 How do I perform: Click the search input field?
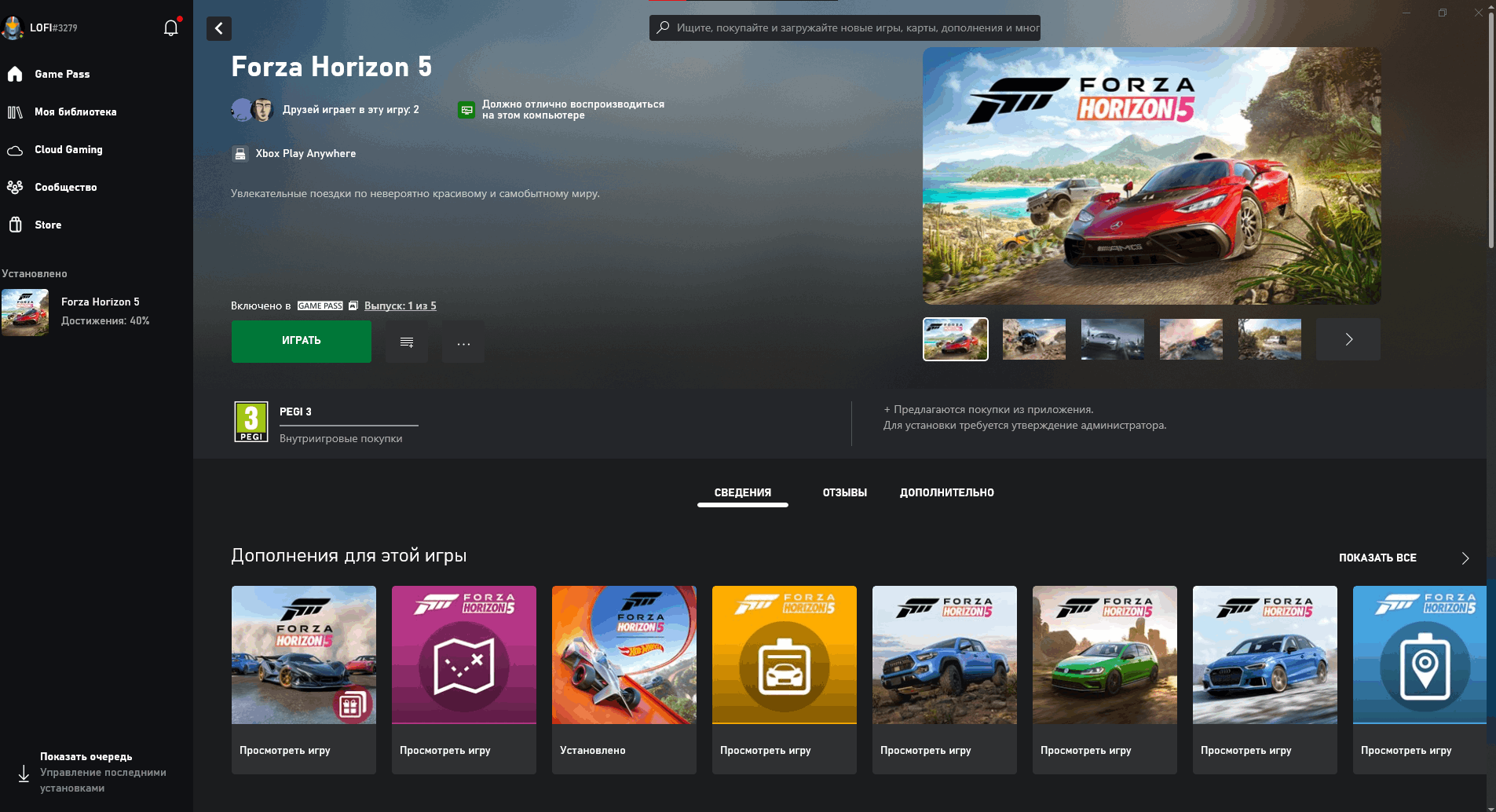845,27
